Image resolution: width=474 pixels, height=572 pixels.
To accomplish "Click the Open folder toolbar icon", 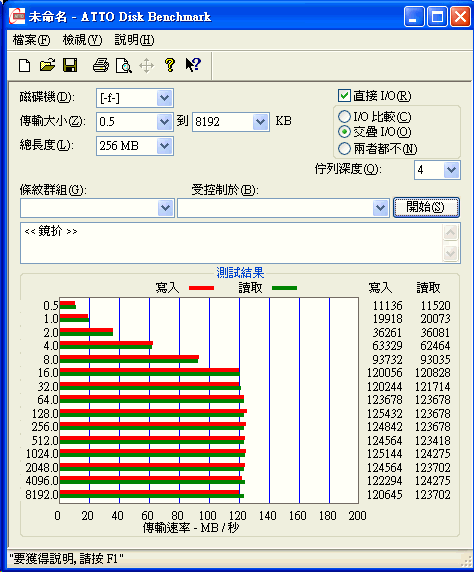I will [x=47, y=65].
